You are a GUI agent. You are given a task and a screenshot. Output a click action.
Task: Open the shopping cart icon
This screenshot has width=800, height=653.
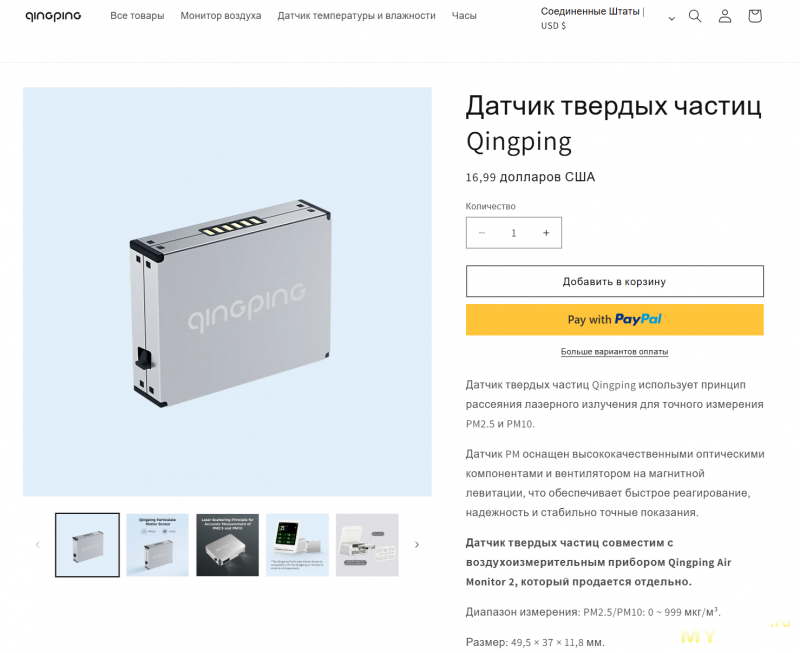click(755, 16)
